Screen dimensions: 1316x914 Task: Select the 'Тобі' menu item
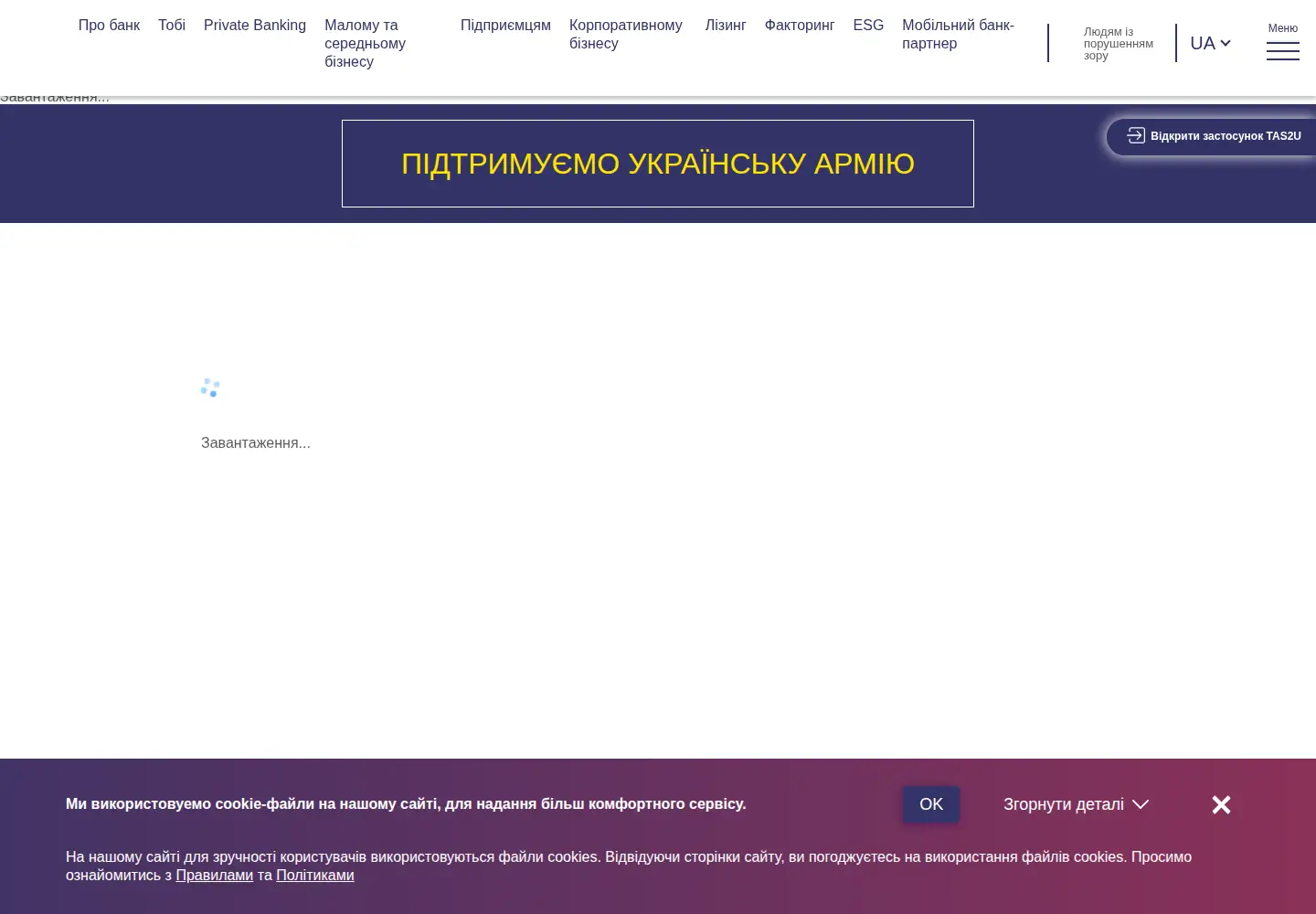coord(172,26)
